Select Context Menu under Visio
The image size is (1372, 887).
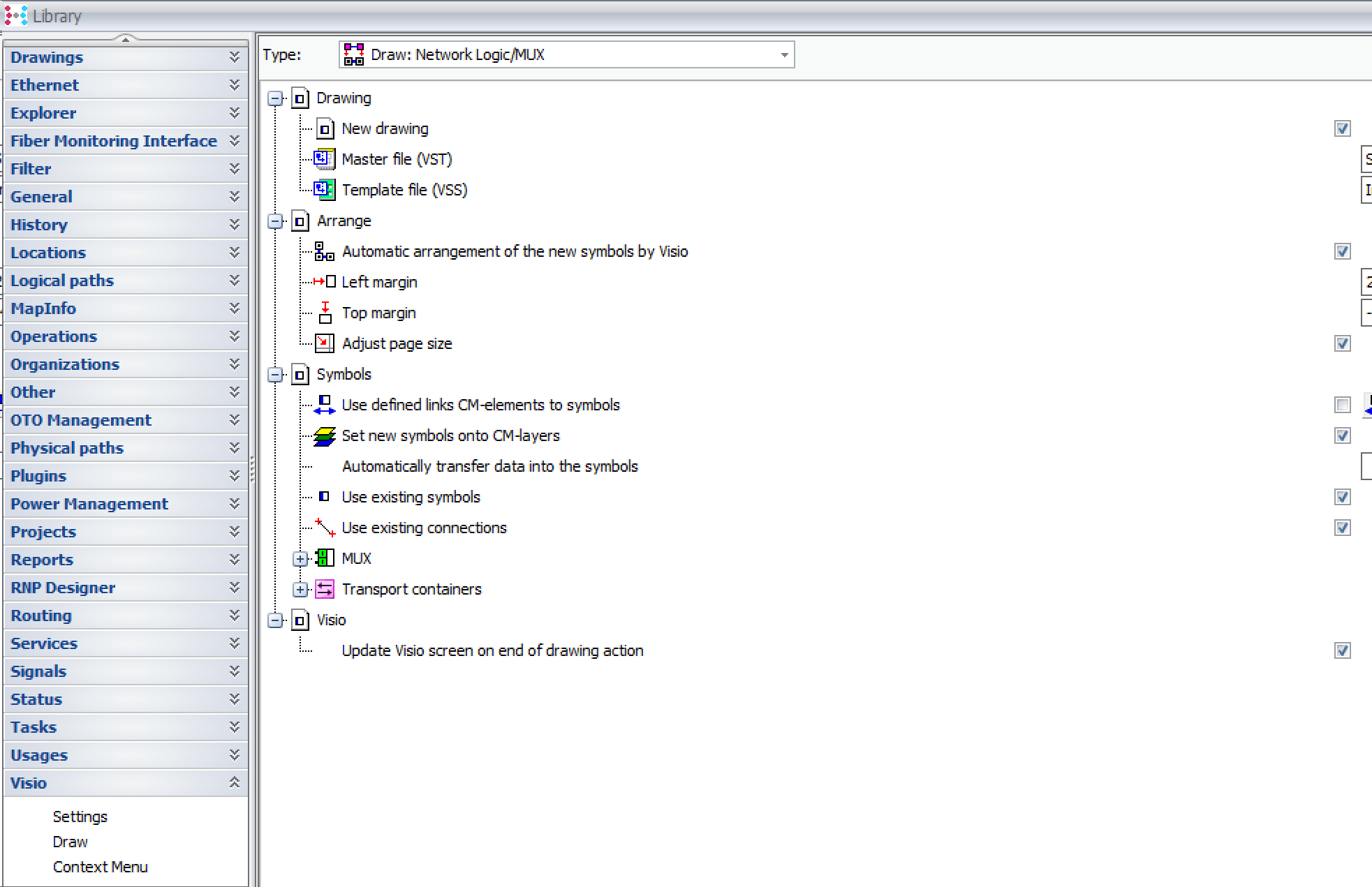pyautogui.click(x=100, y=867)
